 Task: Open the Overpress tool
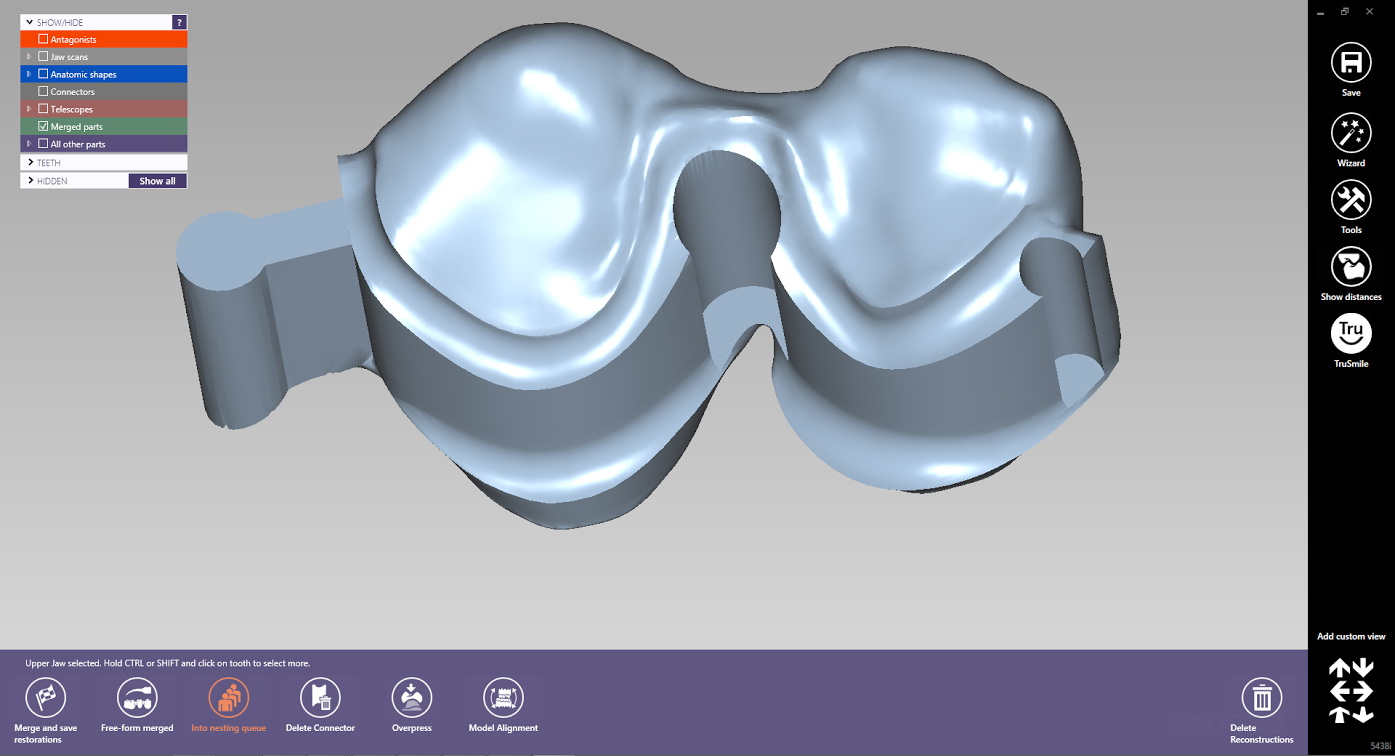click(x=411, y=698)
